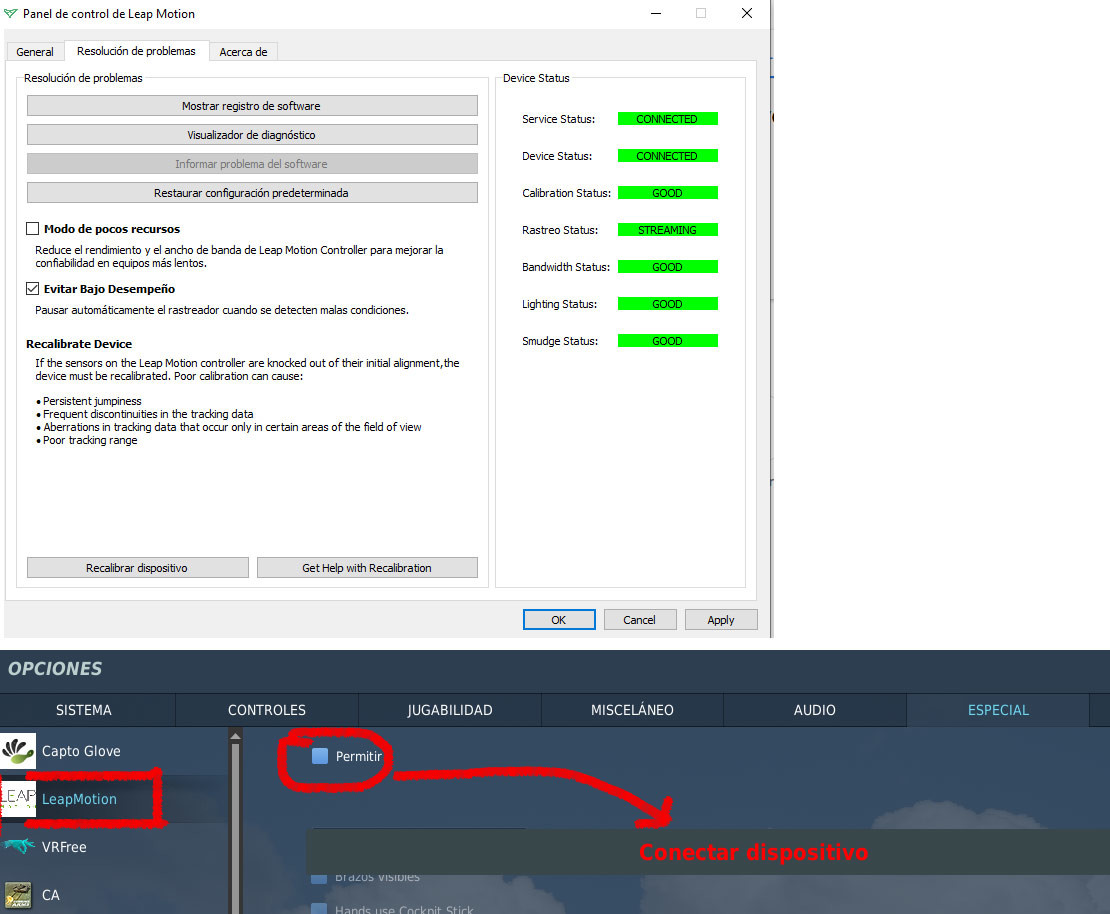The width and height of the screenshot is (1110, 914).
Task: Click Restaurar configuración predeterminada
Action: (252, 193)
